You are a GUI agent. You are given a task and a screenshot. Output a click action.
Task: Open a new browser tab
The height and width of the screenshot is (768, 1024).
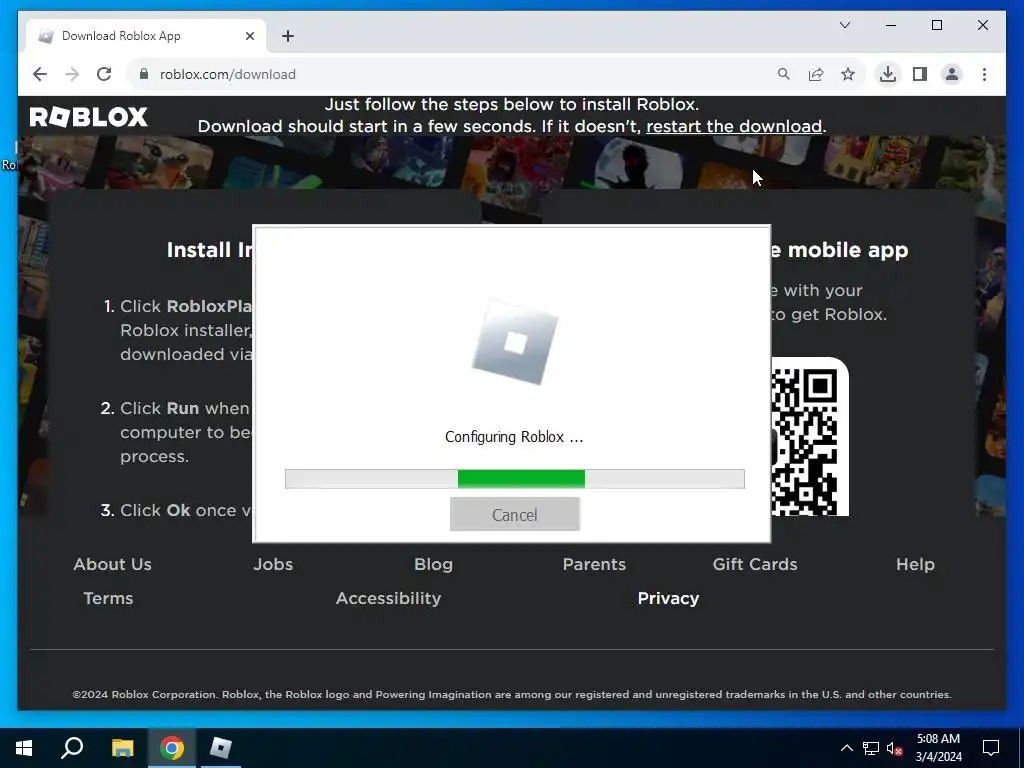point(288,36)
